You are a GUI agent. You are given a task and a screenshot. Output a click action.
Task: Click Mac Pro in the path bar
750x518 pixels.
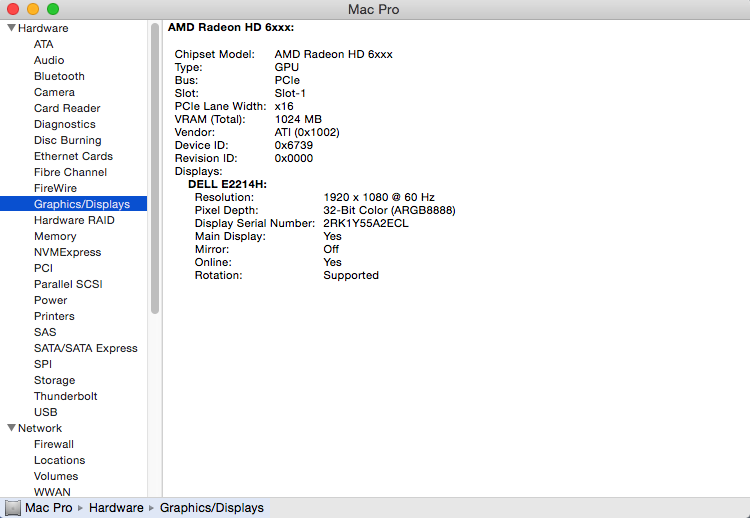tap(49, 507)
